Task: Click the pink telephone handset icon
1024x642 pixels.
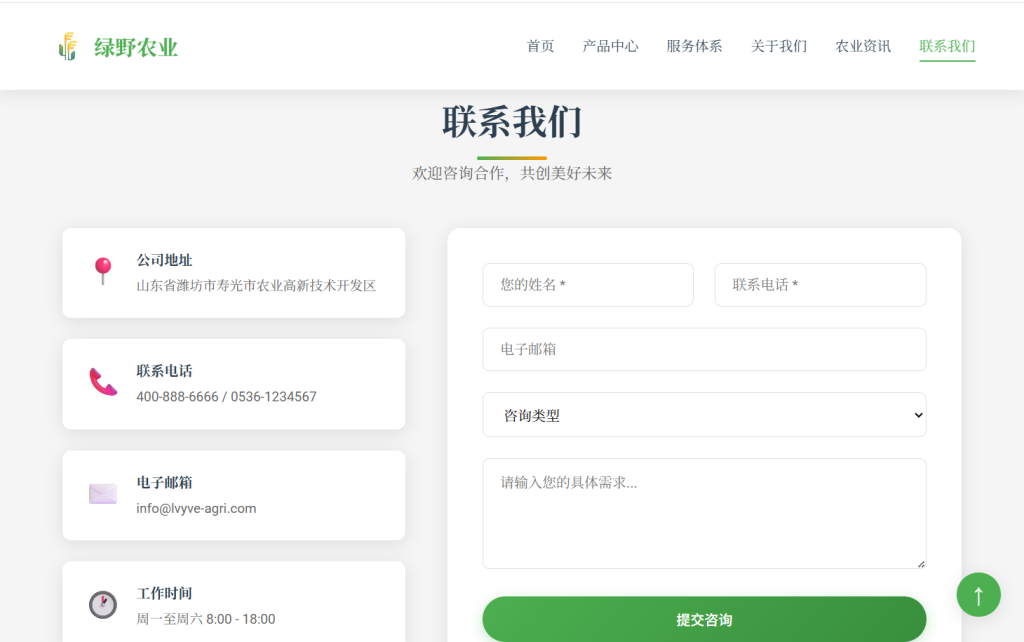Action: pyautogui.click(x=103, y=382)
